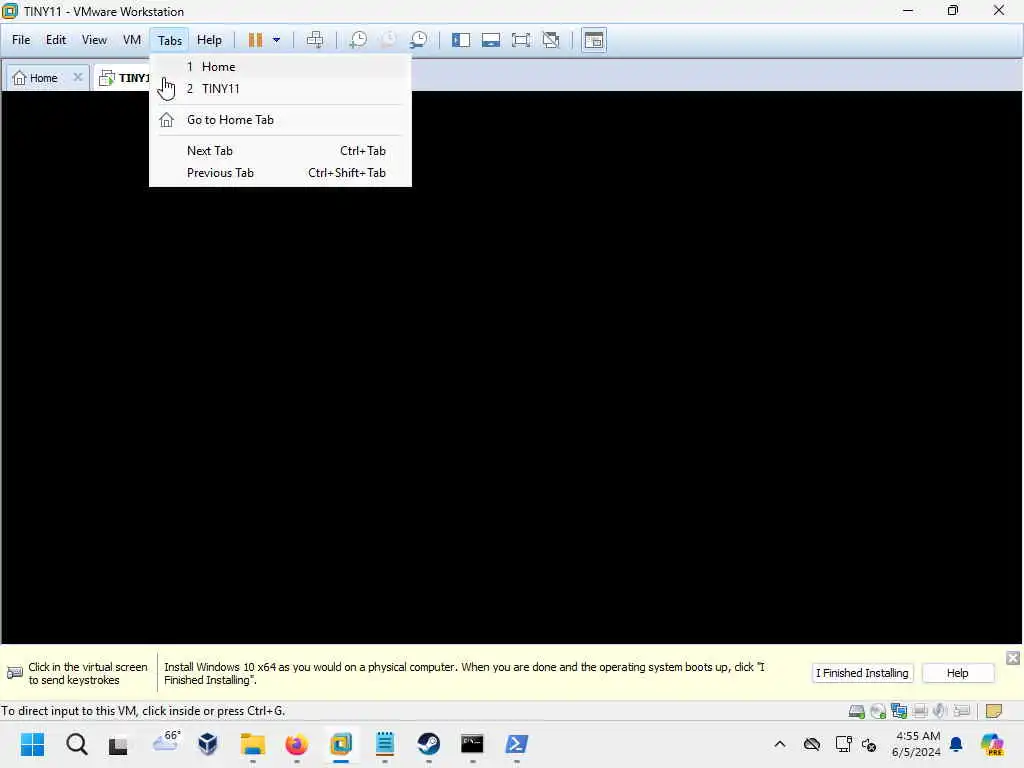The width and height of the screenshot is (1024, 768).
Task: Click the sound card status icon
Action: pos(940,711)
